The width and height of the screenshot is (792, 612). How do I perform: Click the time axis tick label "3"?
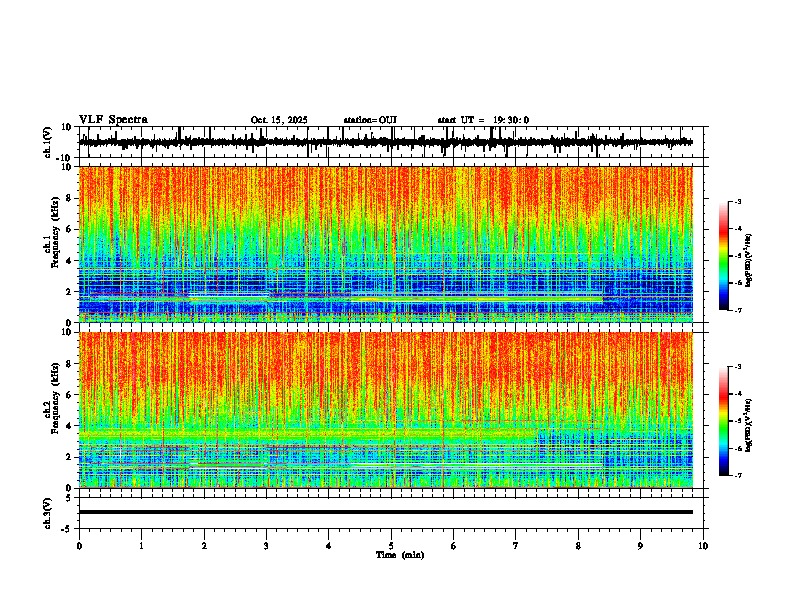[266, 546]
